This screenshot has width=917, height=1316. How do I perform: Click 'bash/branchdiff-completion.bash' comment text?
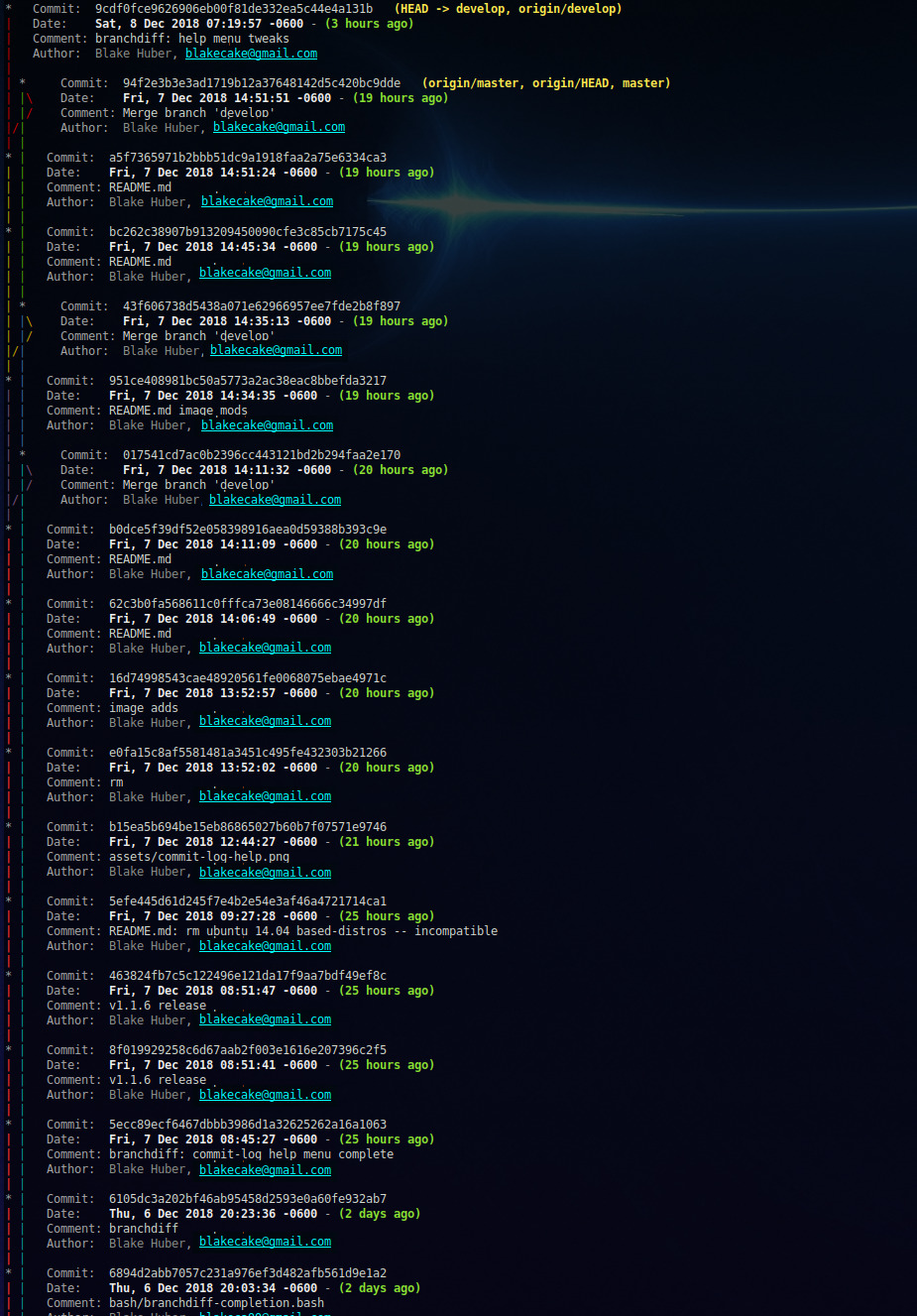click(x=216, y=1303)
